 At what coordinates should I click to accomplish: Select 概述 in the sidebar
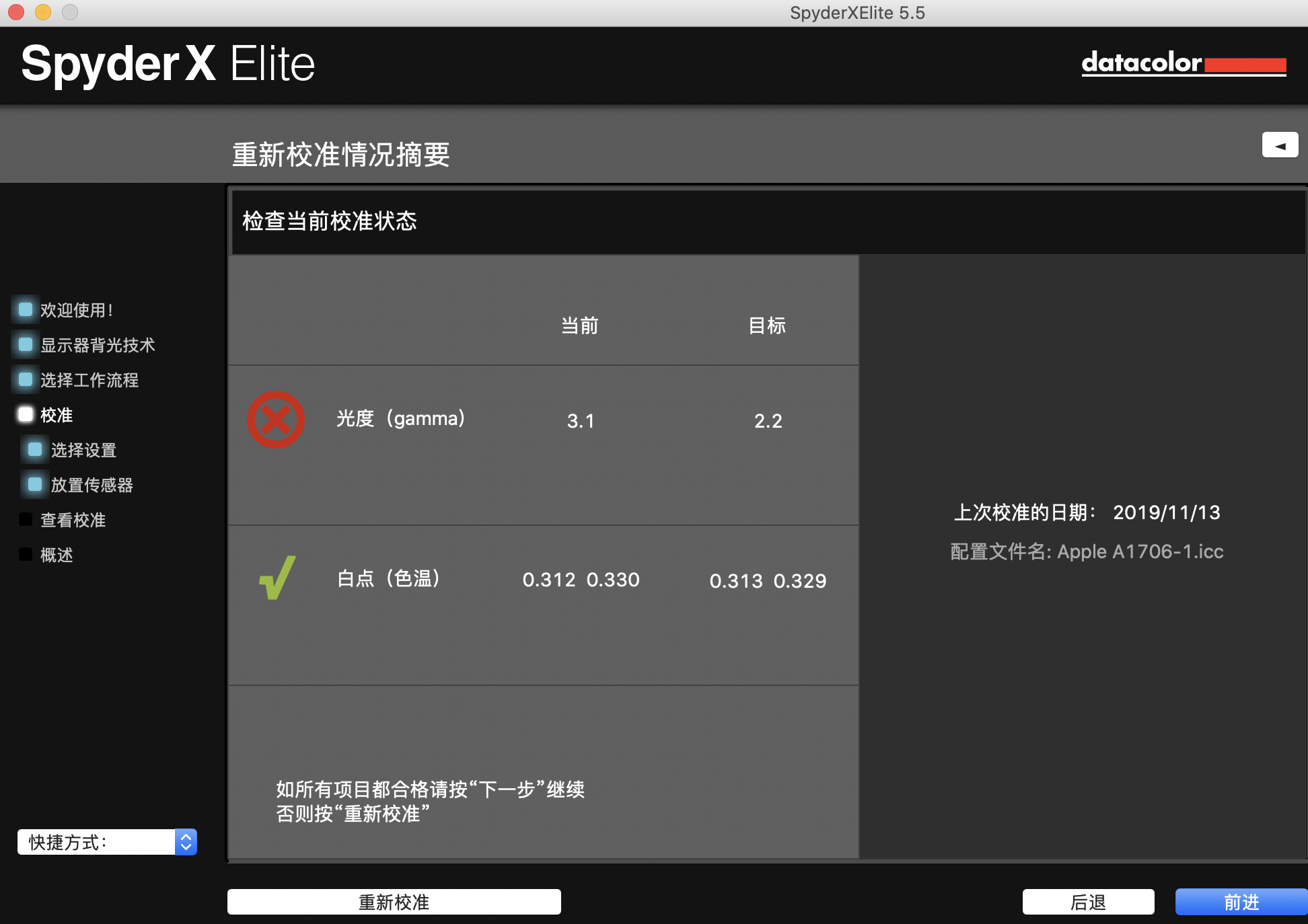[57, 555]
